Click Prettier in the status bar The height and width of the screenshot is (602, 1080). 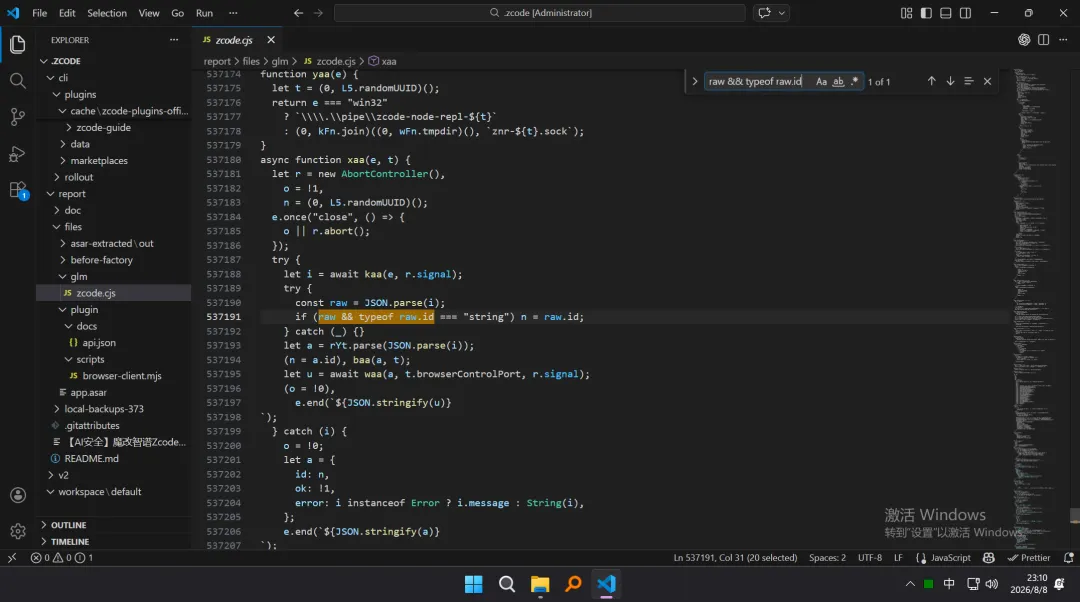coord(1028,558)
